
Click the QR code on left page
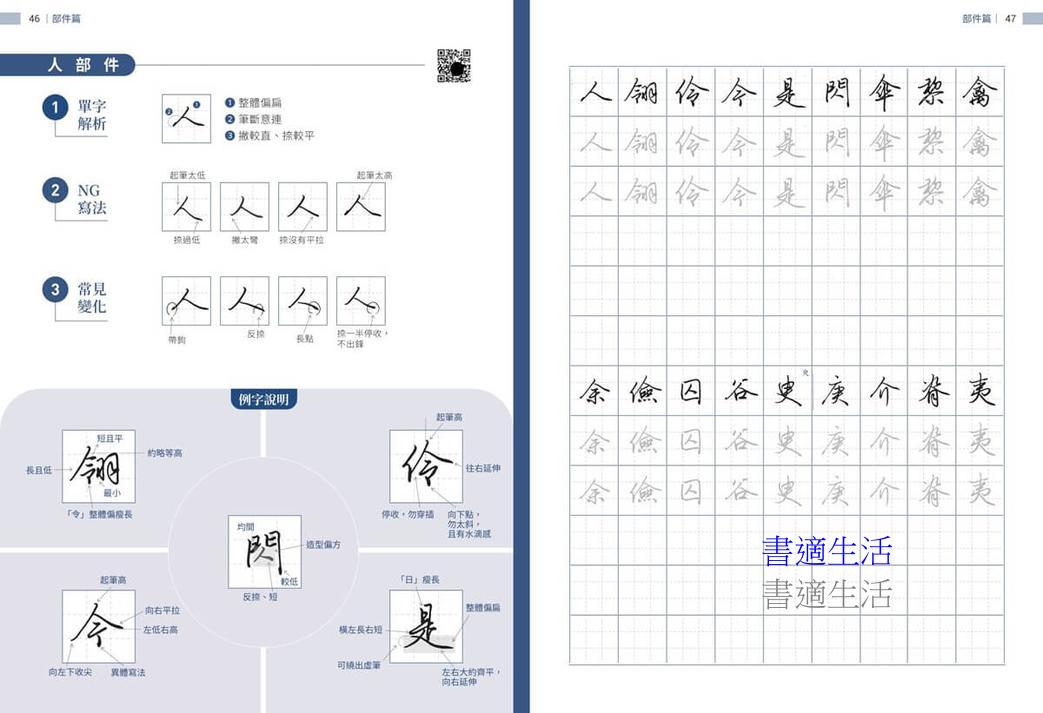coord(453,65)
